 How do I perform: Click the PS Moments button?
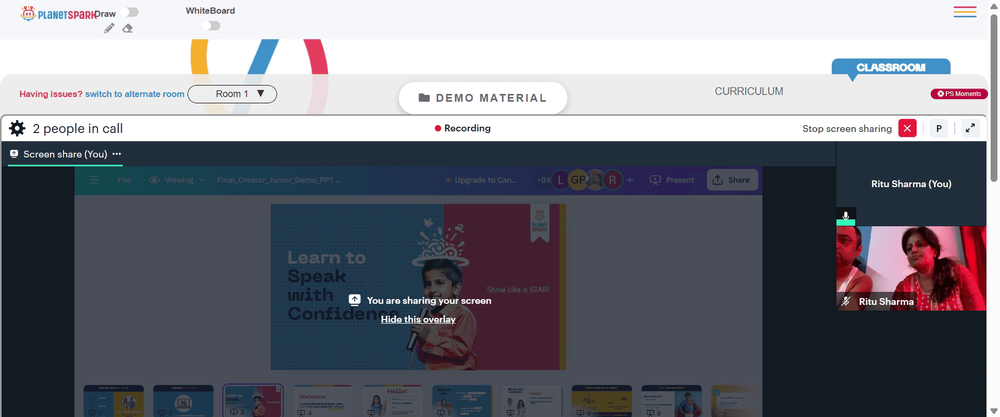(959, 94)
